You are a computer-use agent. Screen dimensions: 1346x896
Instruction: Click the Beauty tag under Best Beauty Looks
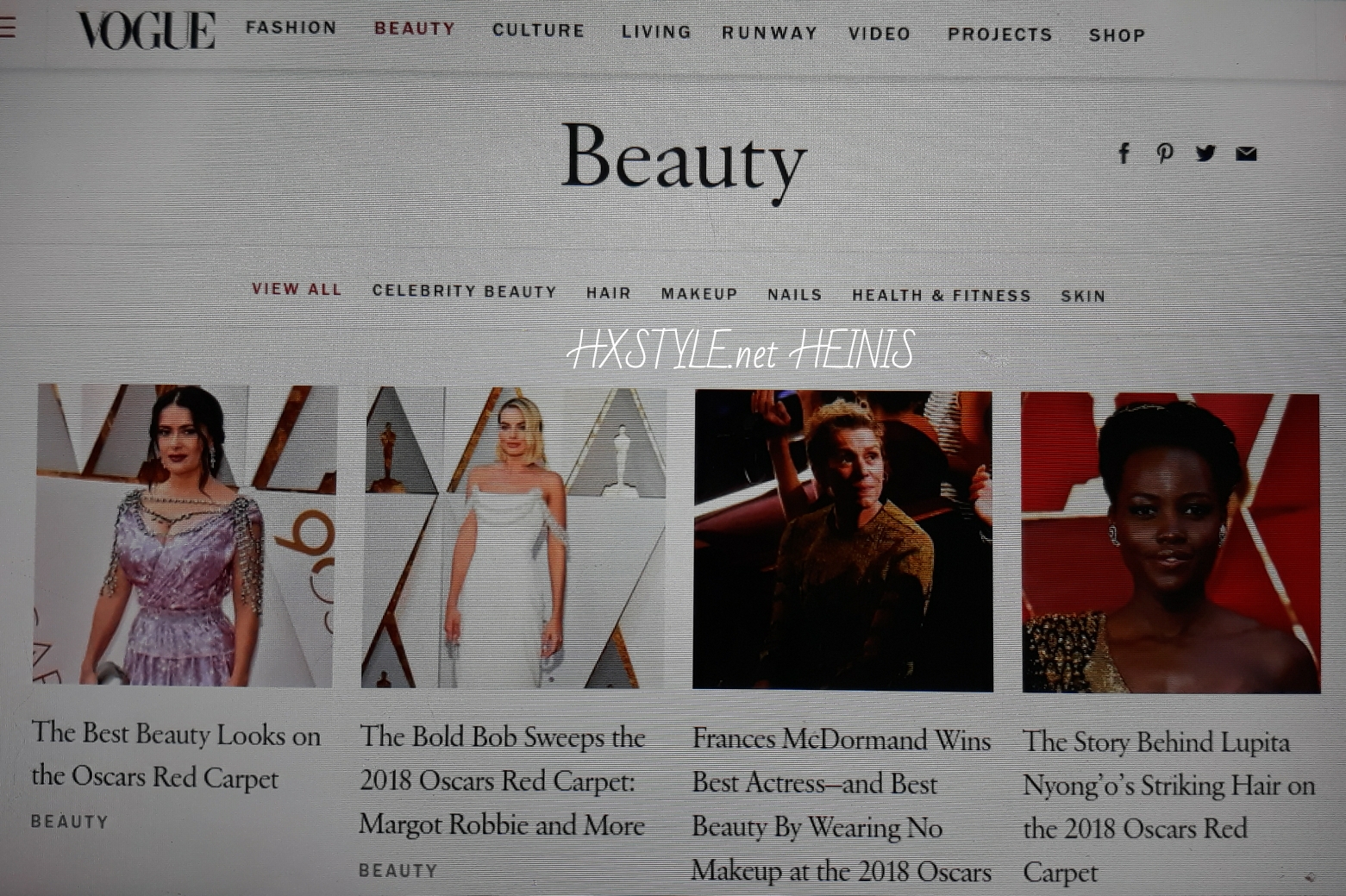click(x=70, y=822)
